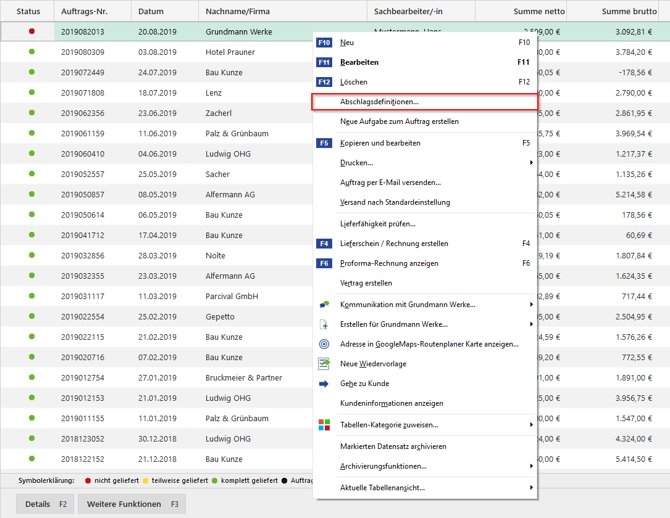Screen dimensions: 670x518
Task: Click green status dot of order 2019061159
Action: [32, 133]
